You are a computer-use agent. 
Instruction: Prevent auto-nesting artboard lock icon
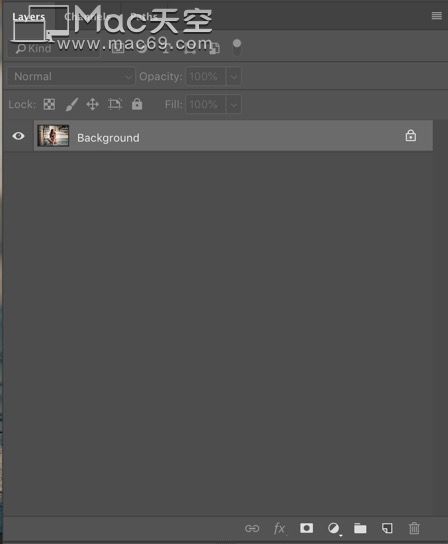pyautogui.click(x=115, y=104)
